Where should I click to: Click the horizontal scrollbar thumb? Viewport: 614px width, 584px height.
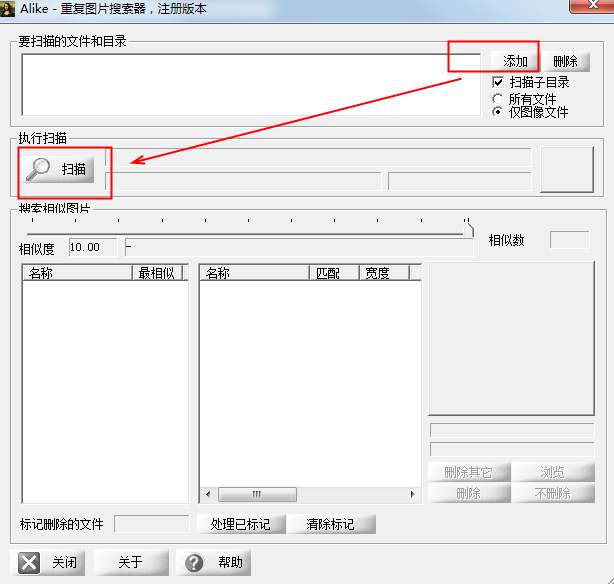257,494
